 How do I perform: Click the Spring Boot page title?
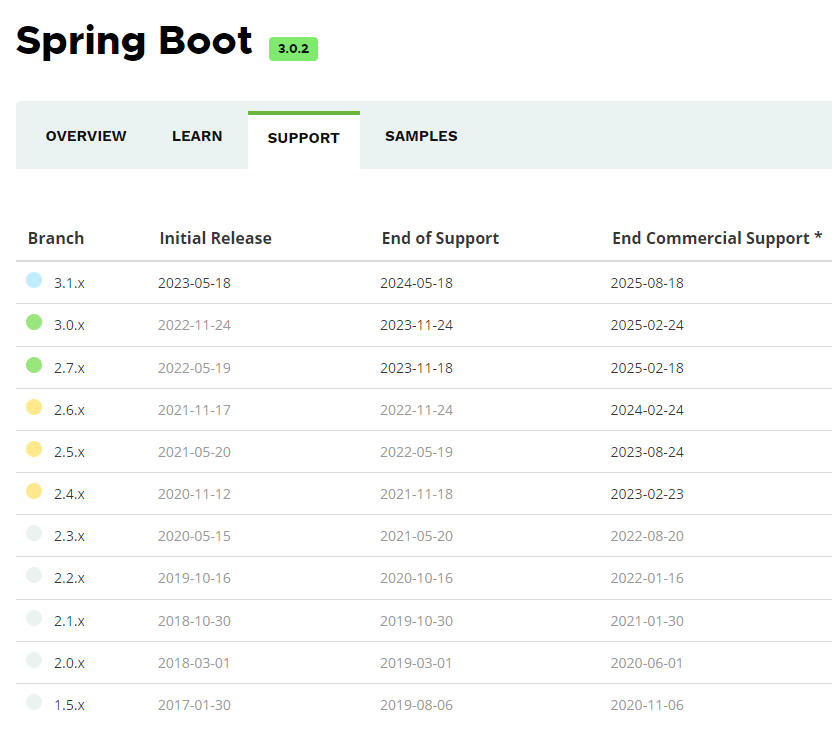(x=134, y=41)
